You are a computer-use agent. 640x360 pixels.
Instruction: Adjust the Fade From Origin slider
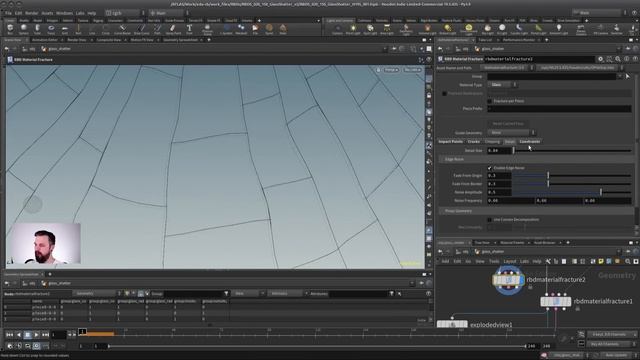(572, 176)
